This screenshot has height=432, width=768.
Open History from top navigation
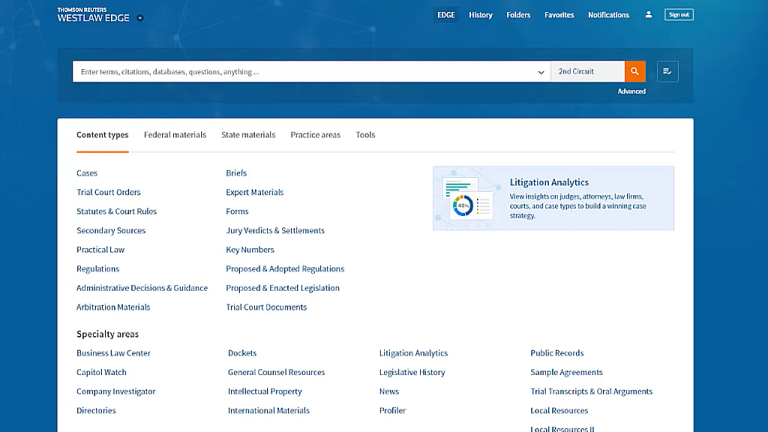(x=481, y=15)
